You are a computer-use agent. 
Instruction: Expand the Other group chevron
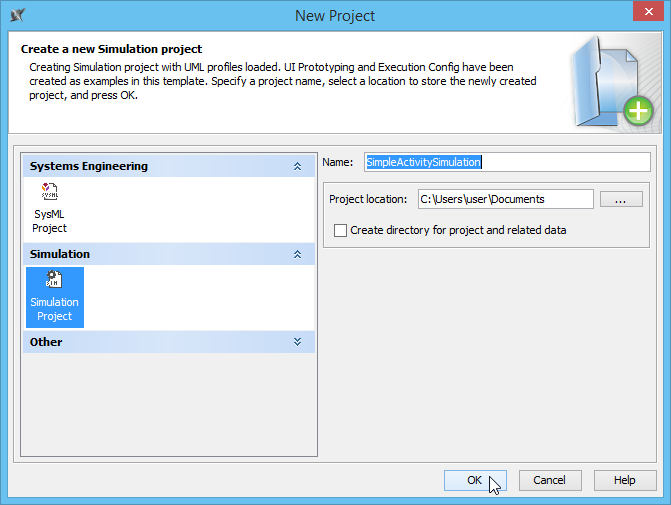click(297, 342)
